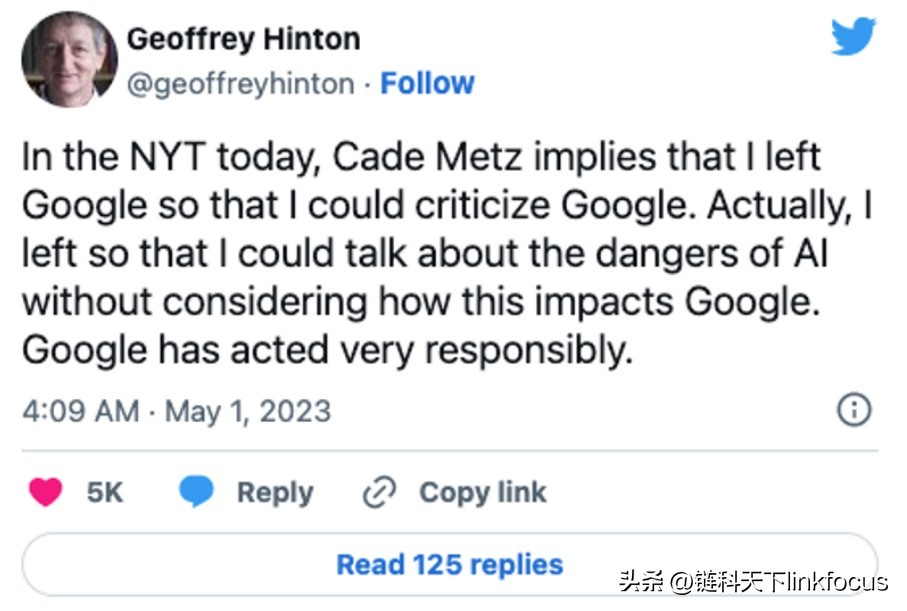Viewport: 907px width, 611px height.
Task: Click the Twitter bird logo icon
Action: (851, 38)
